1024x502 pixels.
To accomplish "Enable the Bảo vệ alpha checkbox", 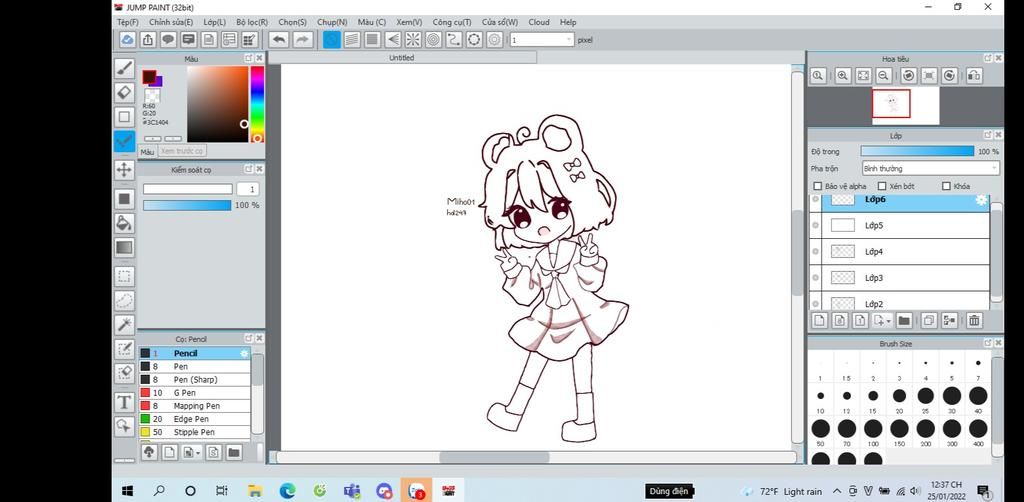I will [x=818, y=186].
